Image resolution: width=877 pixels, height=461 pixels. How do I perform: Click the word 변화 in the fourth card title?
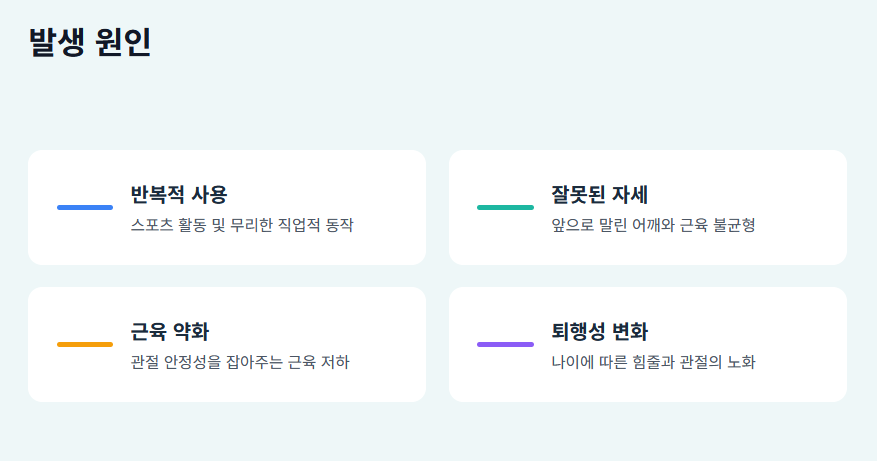pyautogui.click(x=630, y=332)
